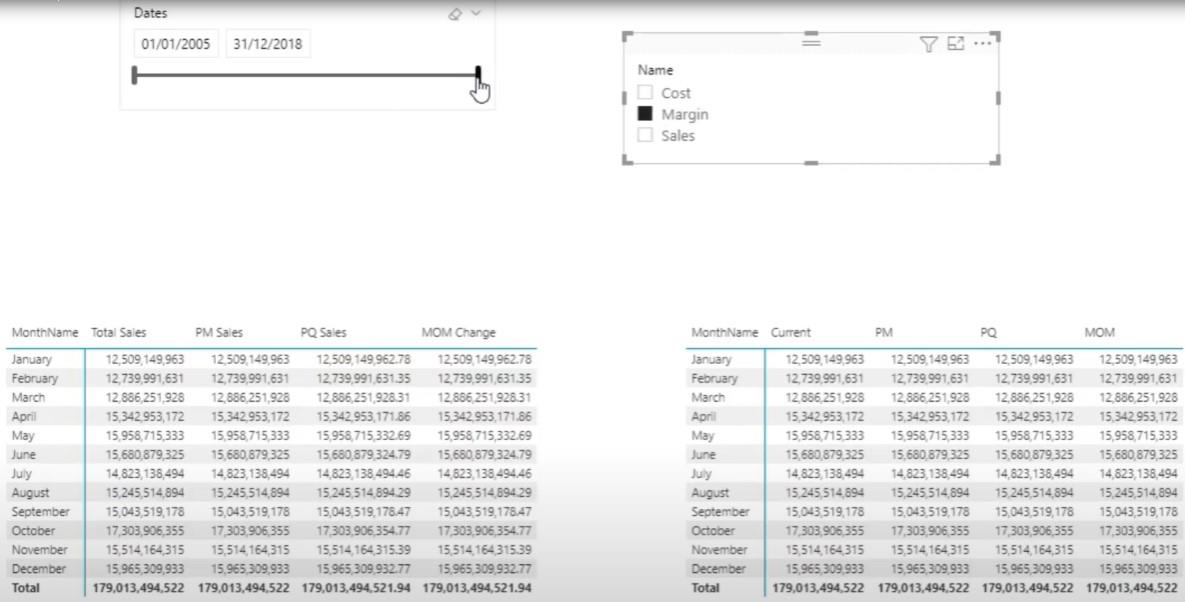Sort by Total Sales column header

click(x=119, y=332)
